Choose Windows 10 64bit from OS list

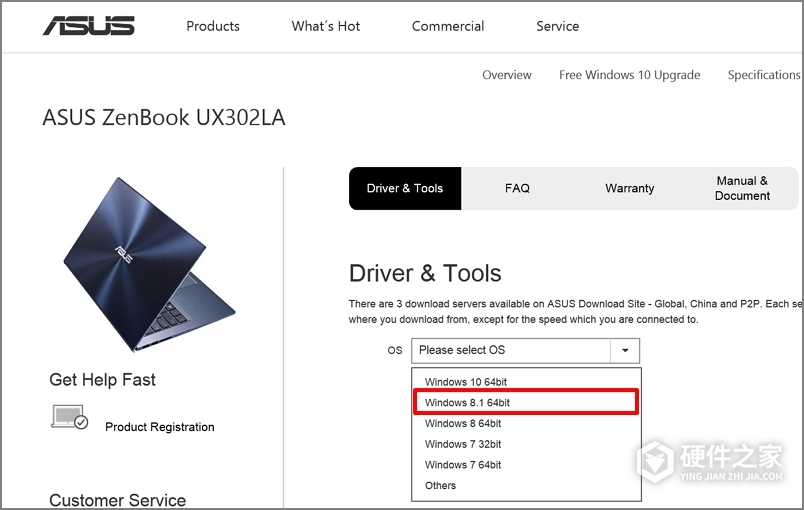[465, 382]
